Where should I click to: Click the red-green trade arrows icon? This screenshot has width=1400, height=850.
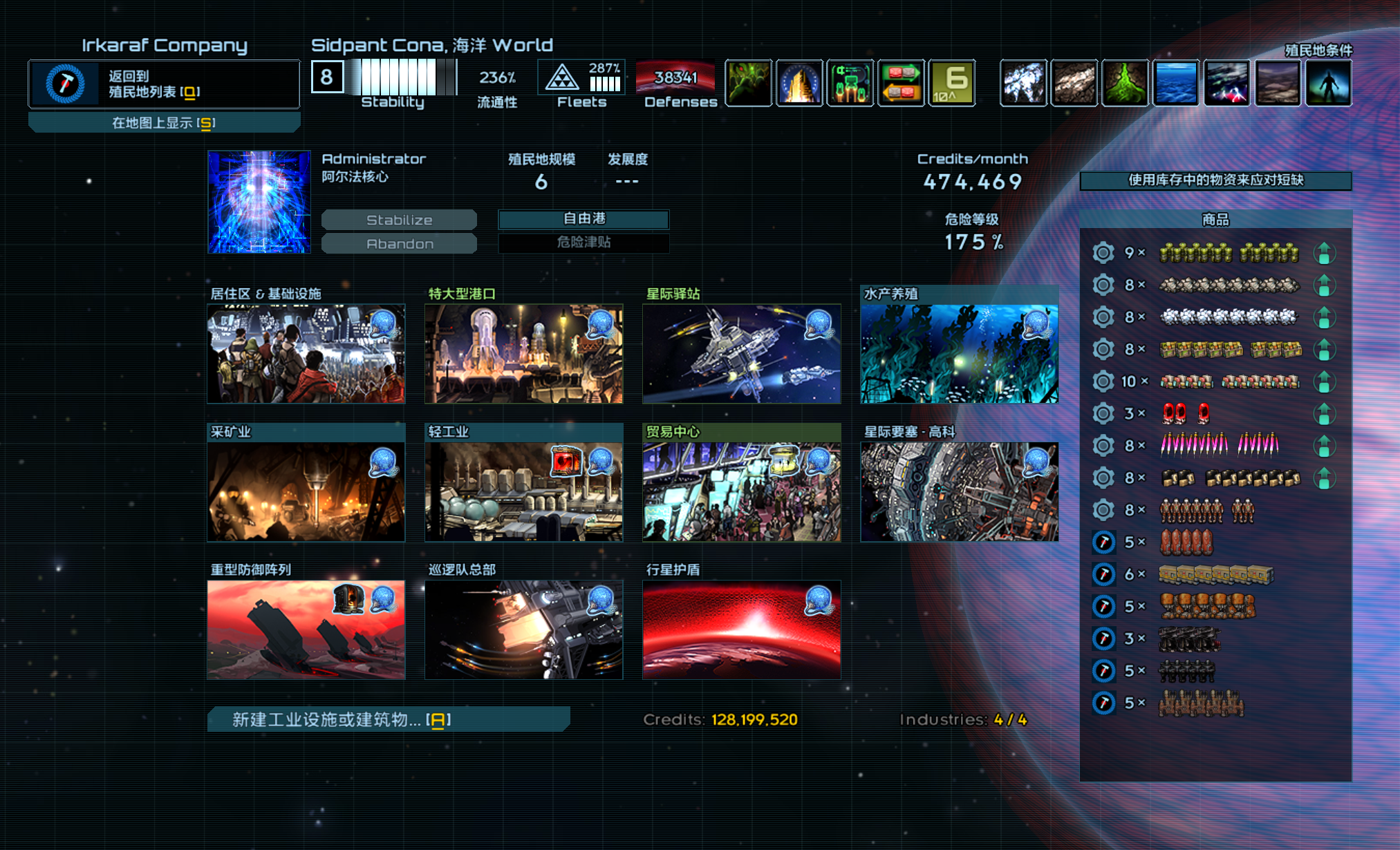click(901, 84)
